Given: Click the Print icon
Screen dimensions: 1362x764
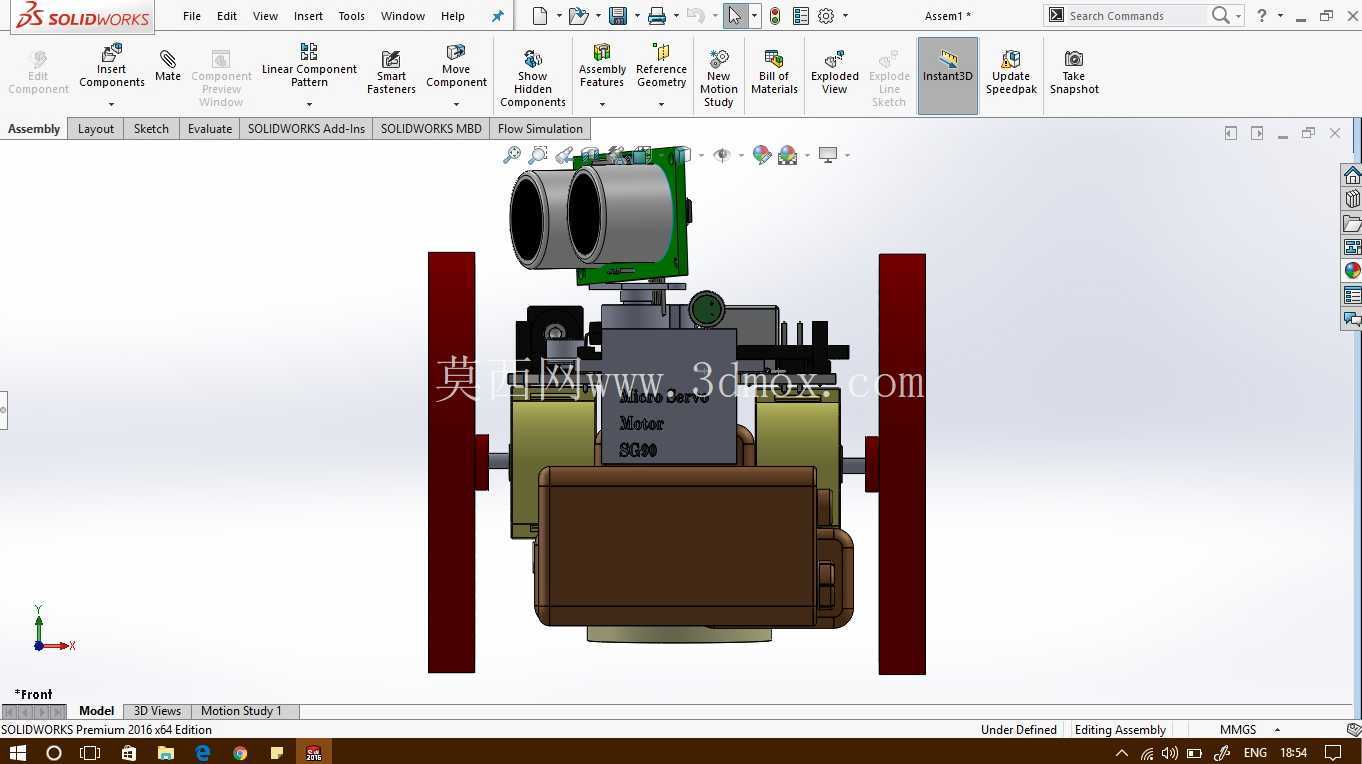Looking at the screenshot, I should 657,16.
